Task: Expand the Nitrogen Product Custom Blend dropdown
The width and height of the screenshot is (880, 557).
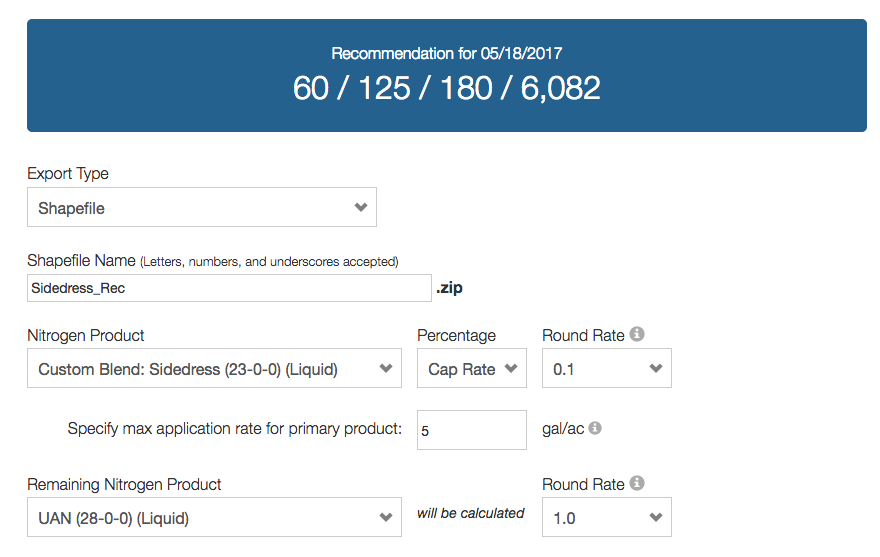Action: click(x=214, y=369)
